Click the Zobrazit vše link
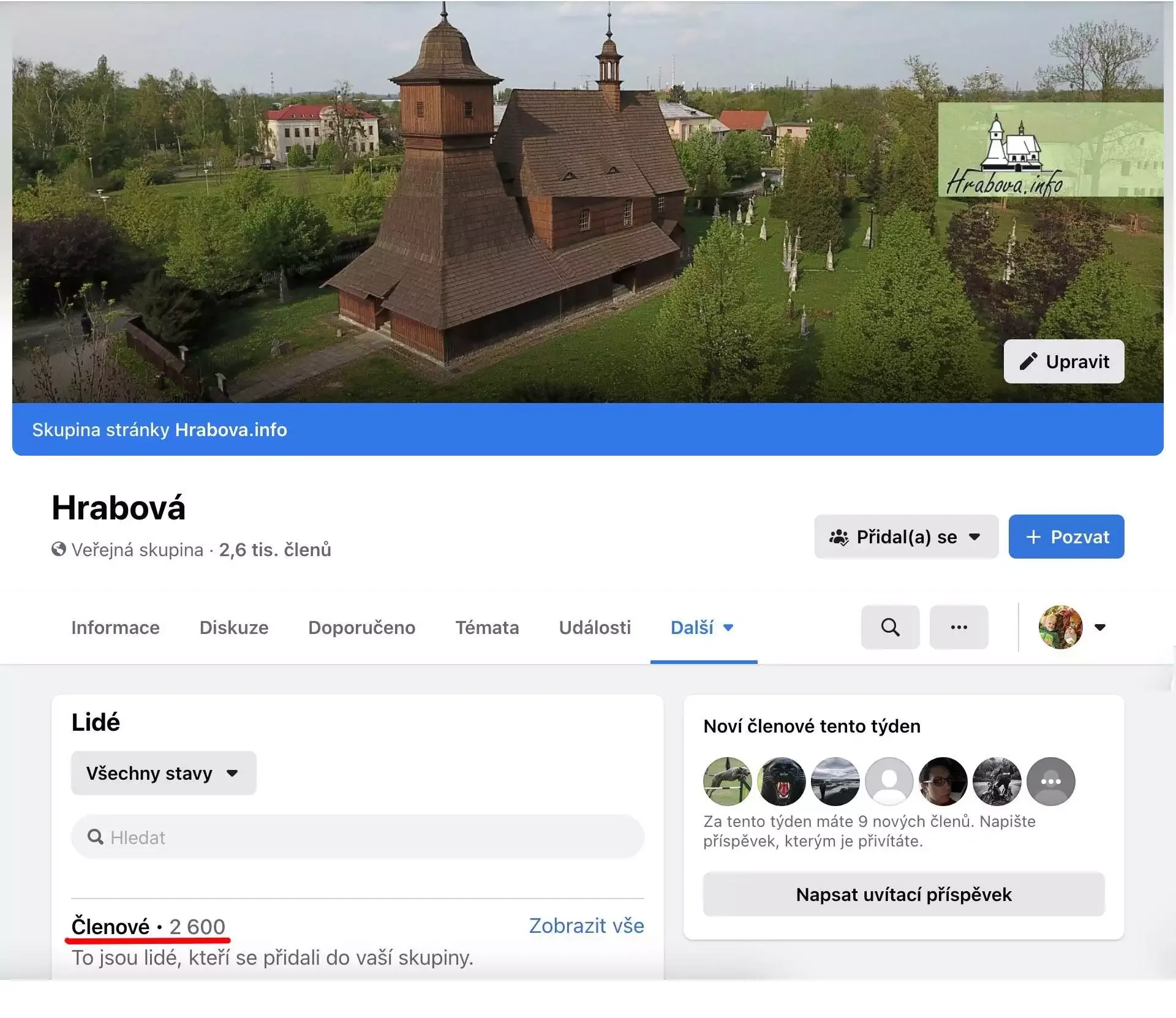Screen dimensions: 1176x1018 coord(586,926)
